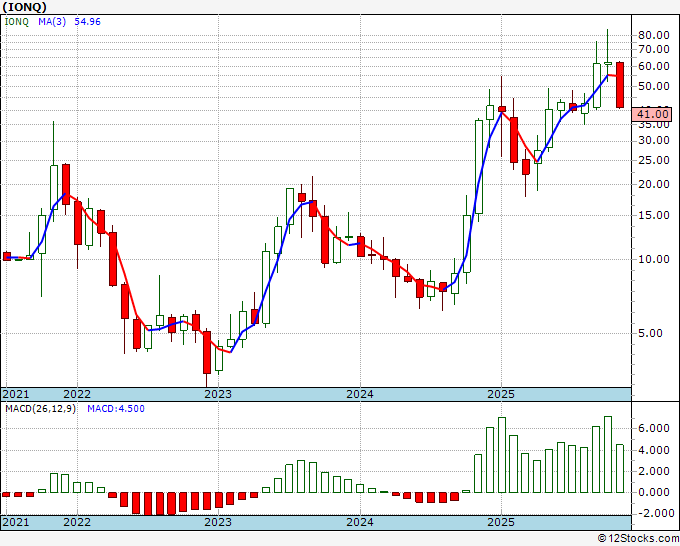Click the 60.00 price axis label
This screenshot has height=546, width=680.
coord(654,66)
